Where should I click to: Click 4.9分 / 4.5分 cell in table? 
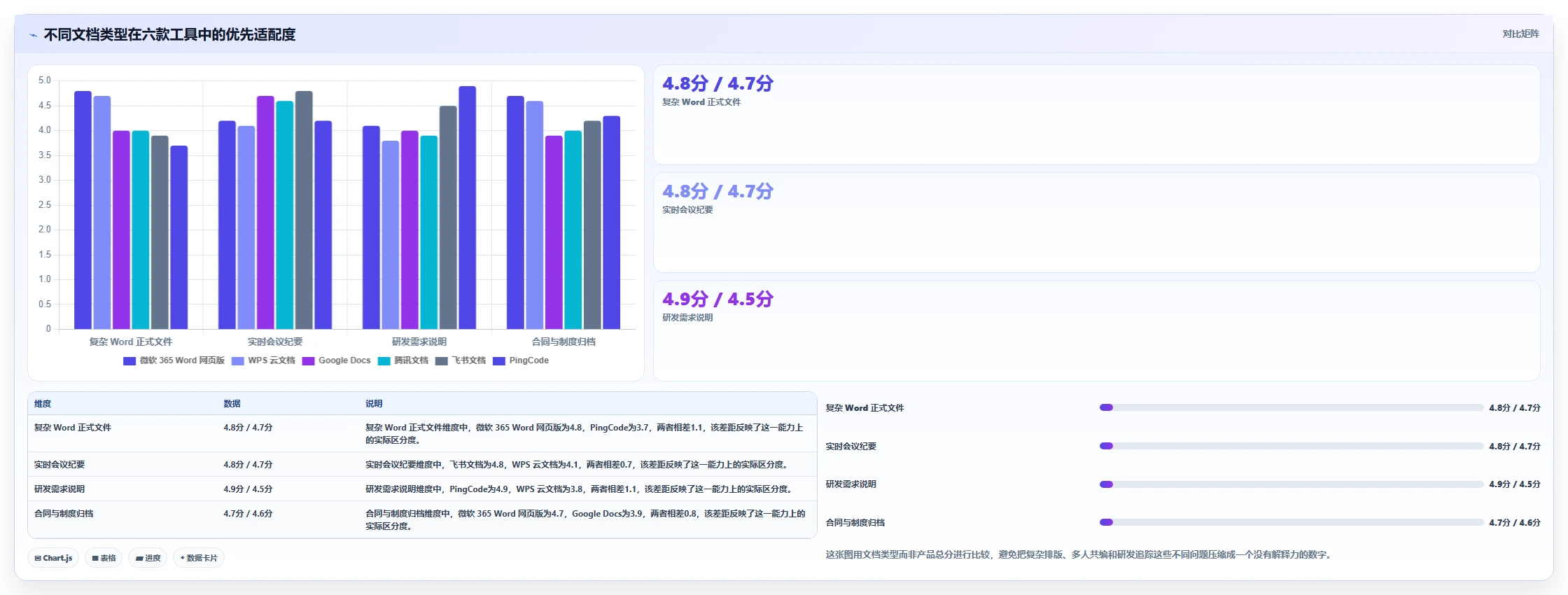248,489
